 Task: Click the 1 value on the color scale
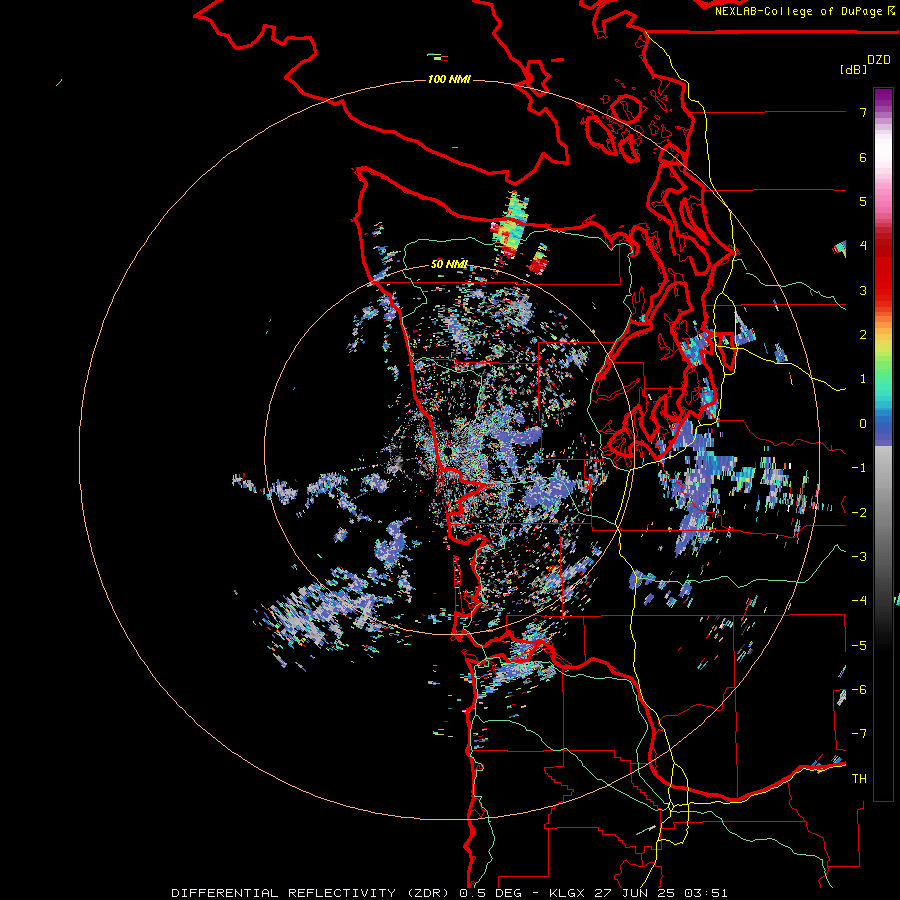click(863, 379)
